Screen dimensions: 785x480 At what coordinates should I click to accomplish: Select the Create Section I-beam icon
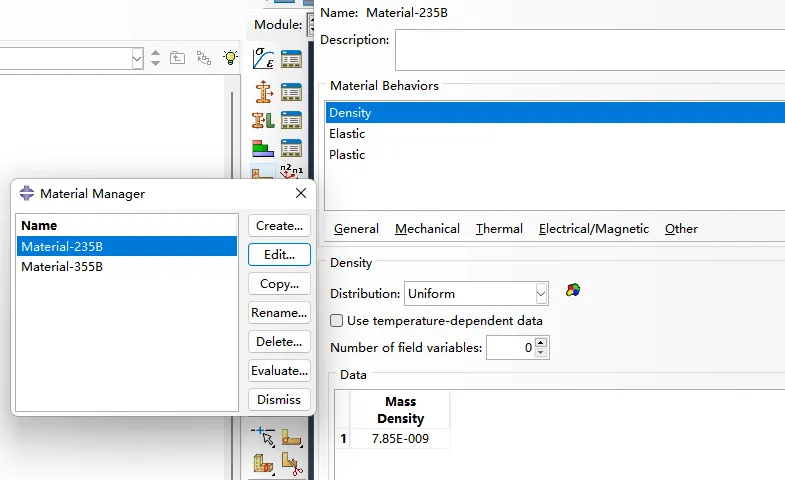pos(263,92)
